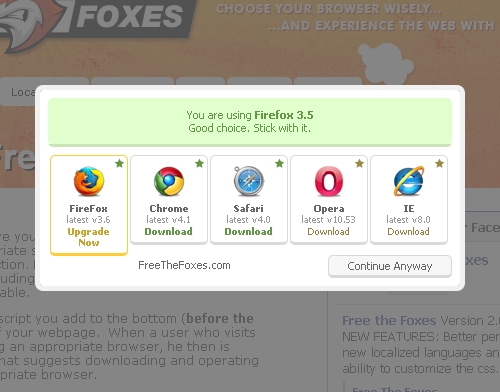Select the Safari card title
The image size is (500, 392).
pyautogui.click(x=249, y=209)
